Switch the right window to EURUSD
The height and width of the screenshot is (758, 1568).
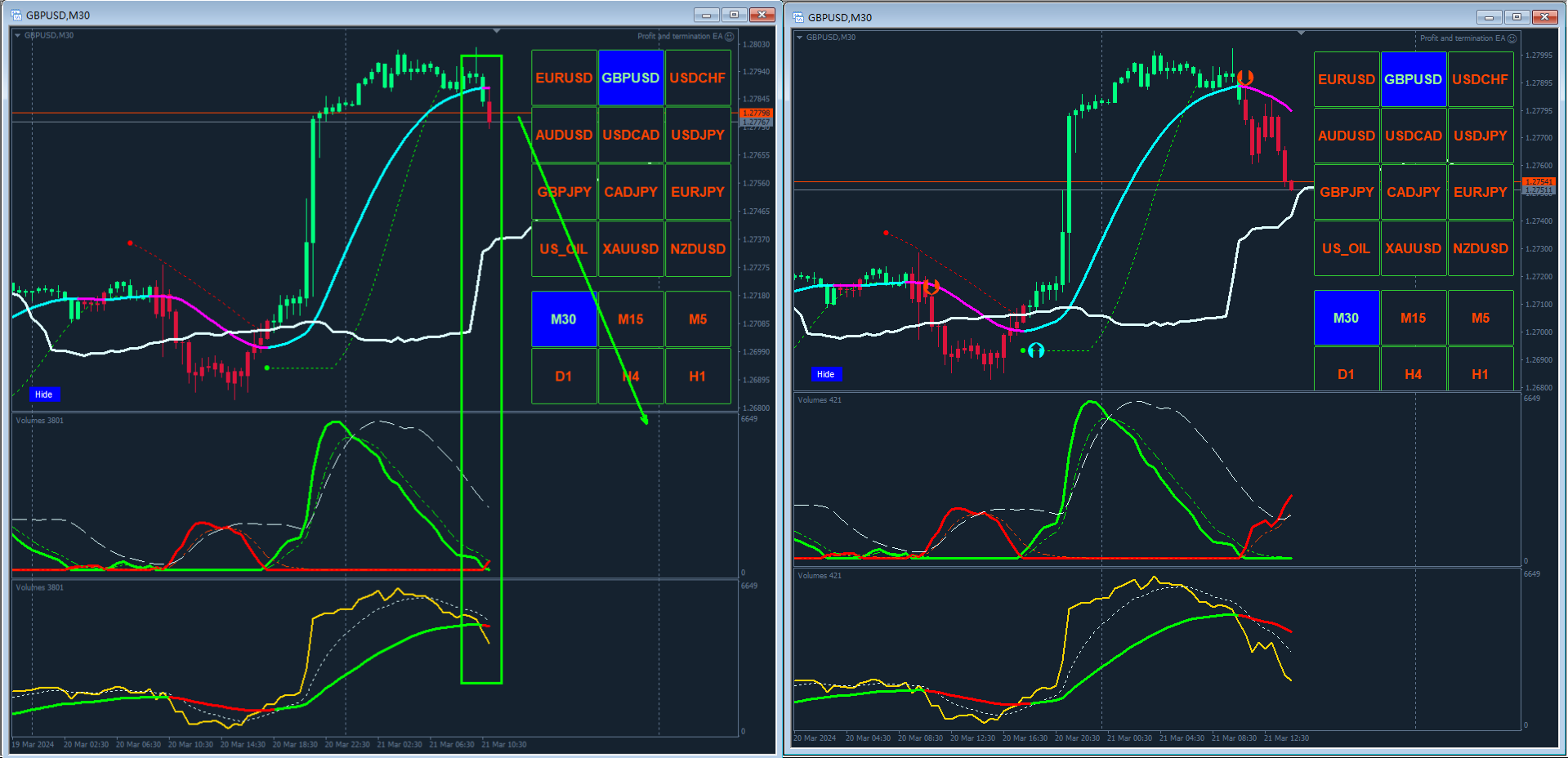click(1347, 79)
